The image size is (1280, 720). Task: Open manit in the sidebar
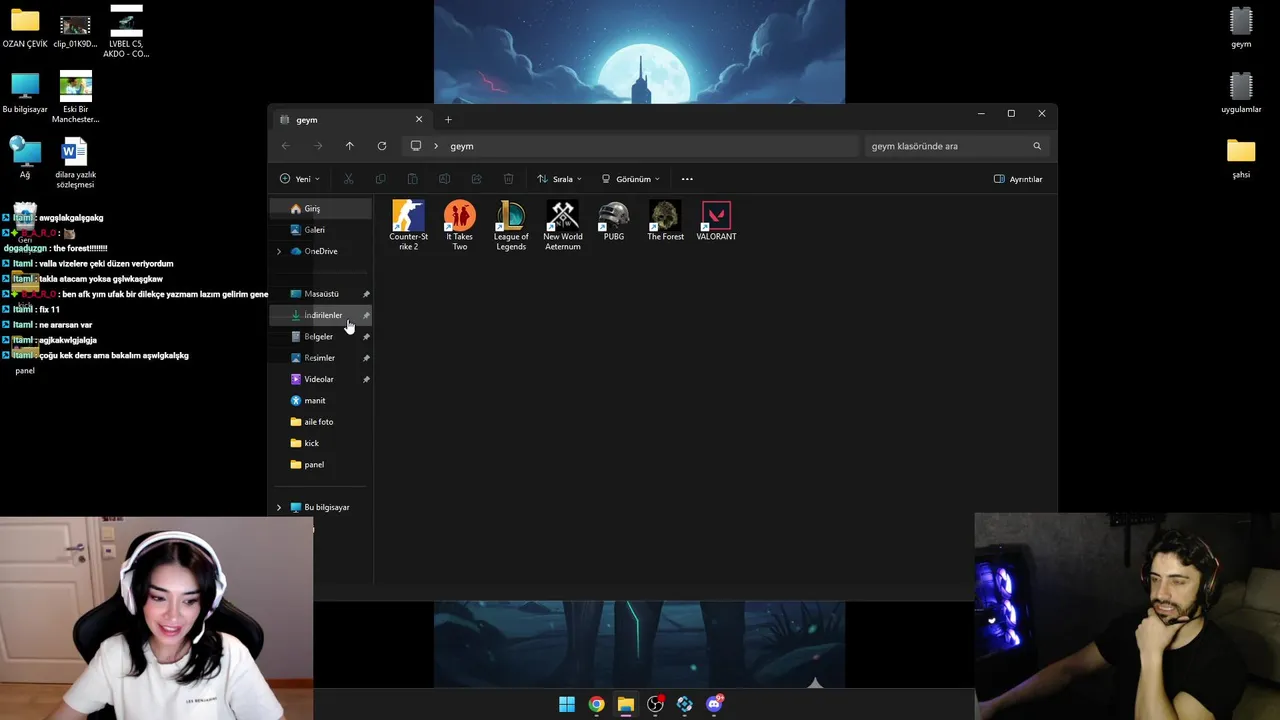point(321,401)
